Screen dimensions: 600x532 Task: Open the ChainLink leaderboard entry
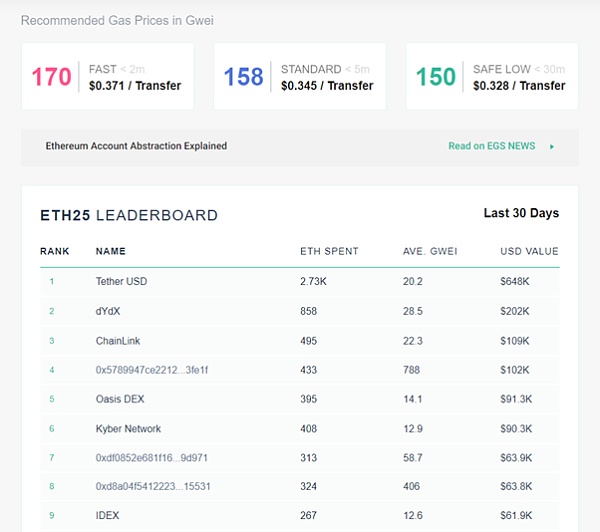click(x=118, y=341)
